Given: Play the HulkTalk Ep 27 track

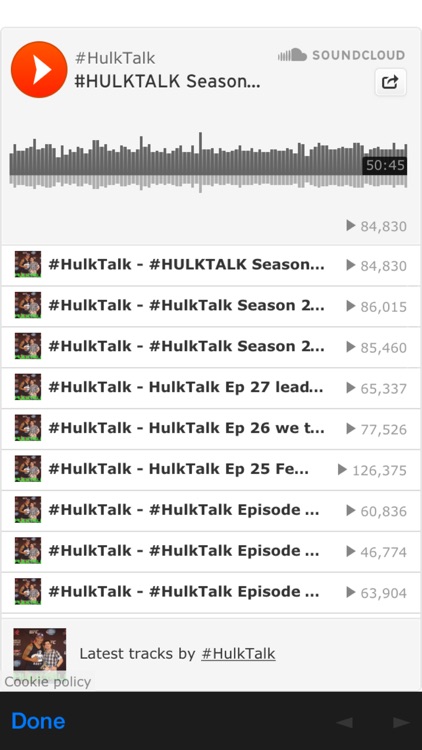Looking at the screenshot, I should (211, 388).
